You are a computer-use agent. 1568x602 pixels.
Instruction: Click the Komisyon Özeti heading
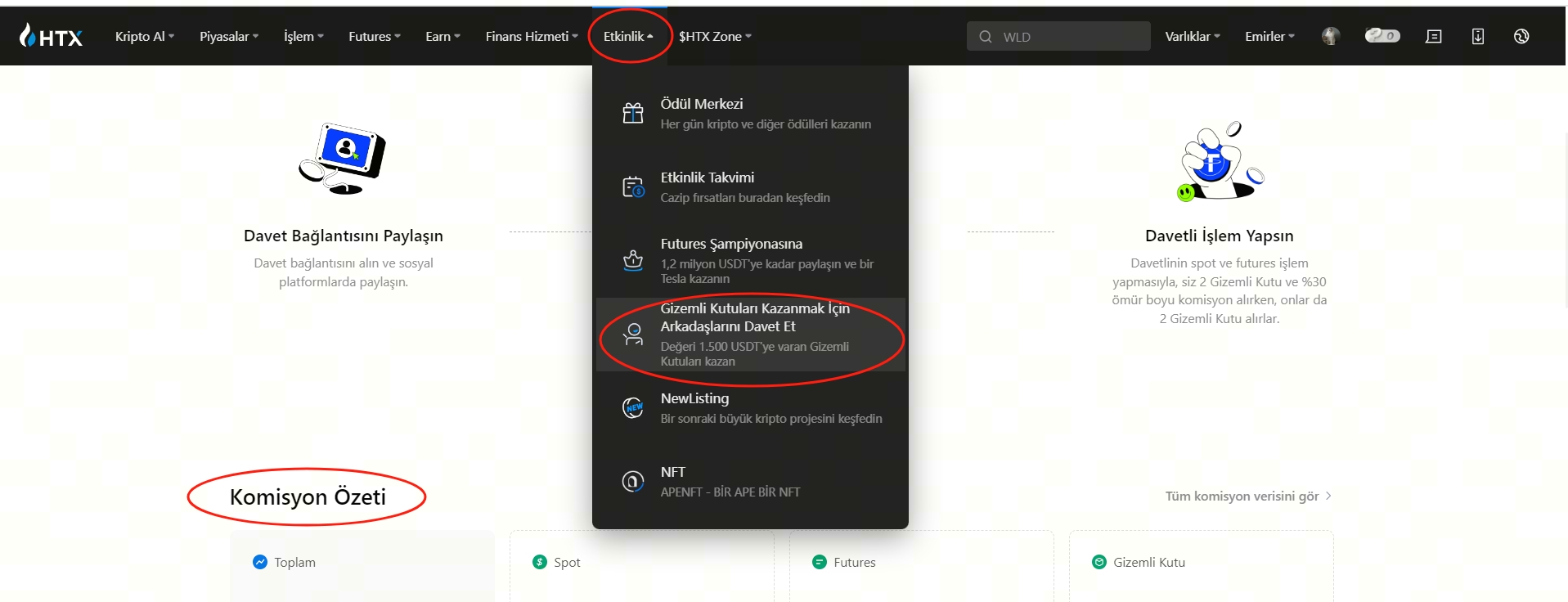[308, 496]
